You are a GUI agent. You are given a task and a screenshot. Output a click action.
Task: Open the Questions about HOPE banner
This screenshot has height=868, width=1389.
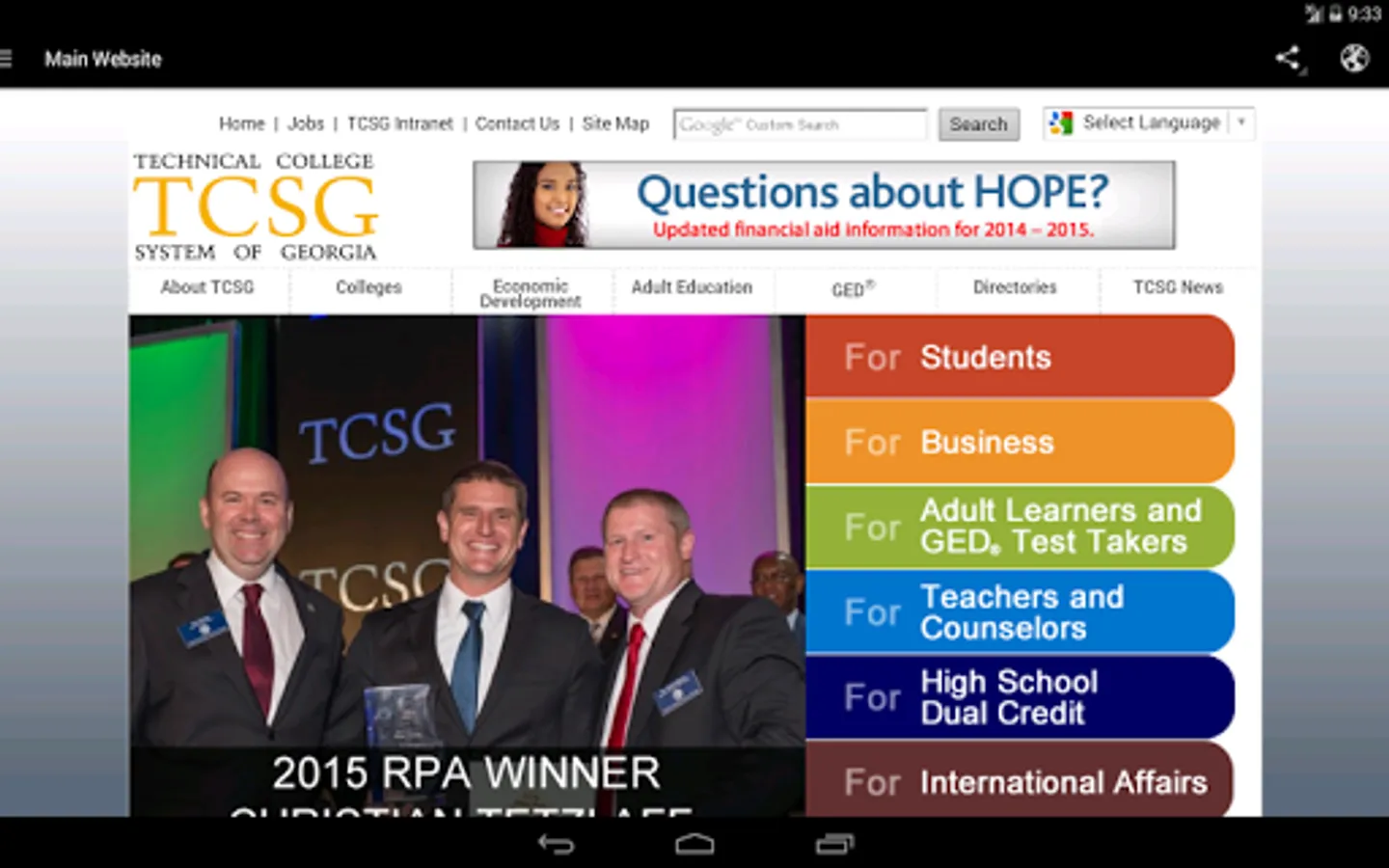(824, 204)
